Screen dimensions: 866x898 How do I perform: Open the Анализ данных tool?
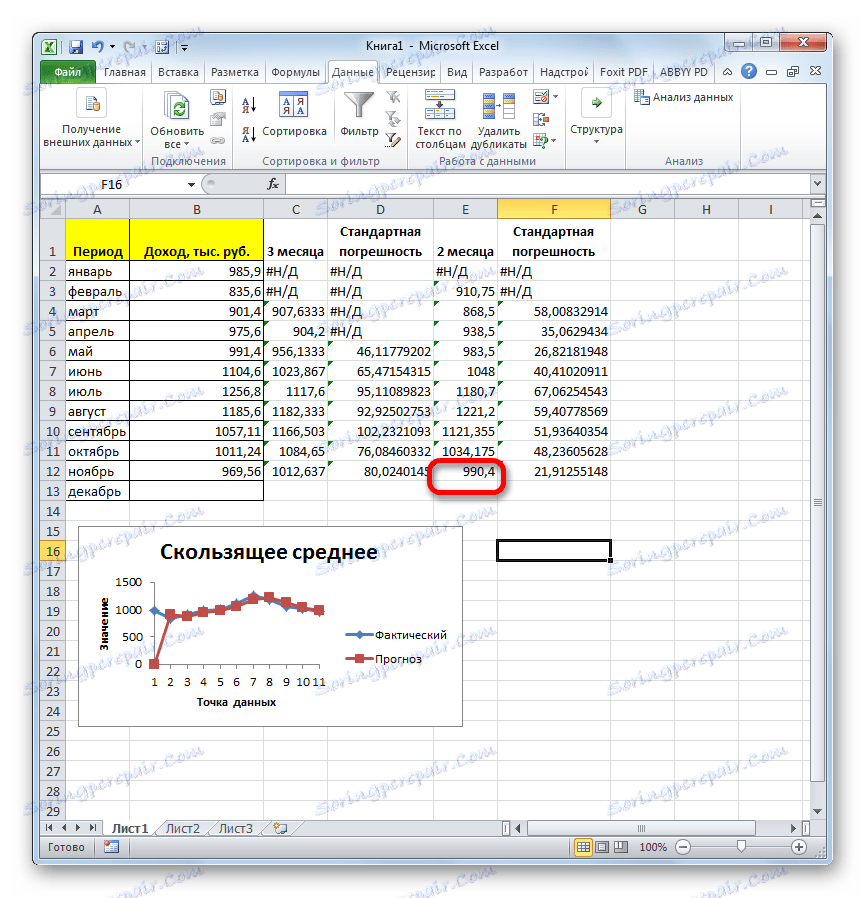[x=690, y=97]
